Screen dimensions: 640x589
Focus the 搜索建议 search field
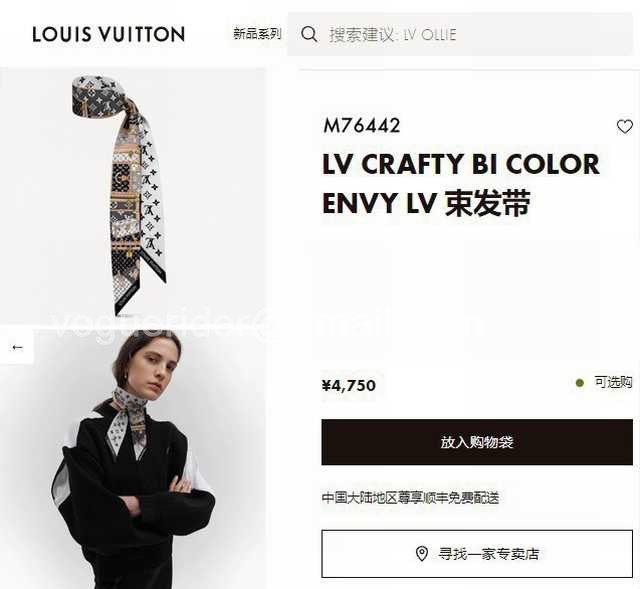(x=460, y=34)
